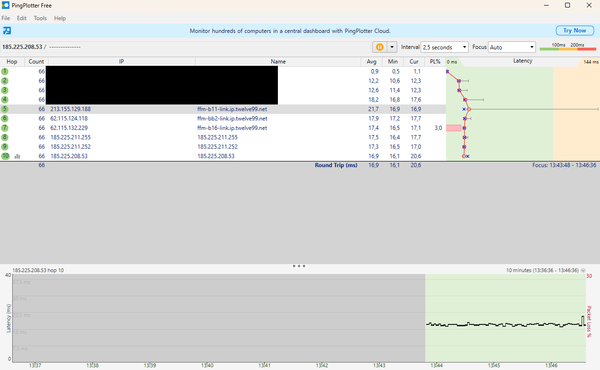Viewport: 600px width, 370px height.
Task: Select the green hop 1 circle
Action: 5,71
